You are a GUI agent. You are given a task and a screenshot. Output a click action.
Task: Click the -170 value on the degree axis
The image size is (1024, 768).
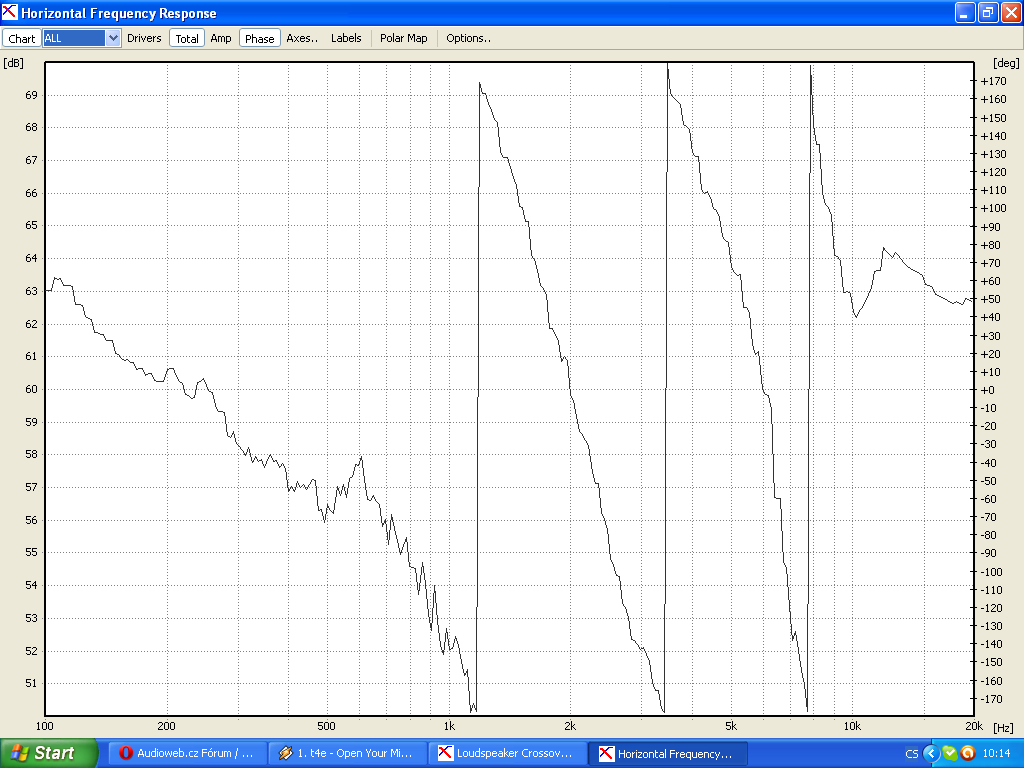click(x=992, y=699)
